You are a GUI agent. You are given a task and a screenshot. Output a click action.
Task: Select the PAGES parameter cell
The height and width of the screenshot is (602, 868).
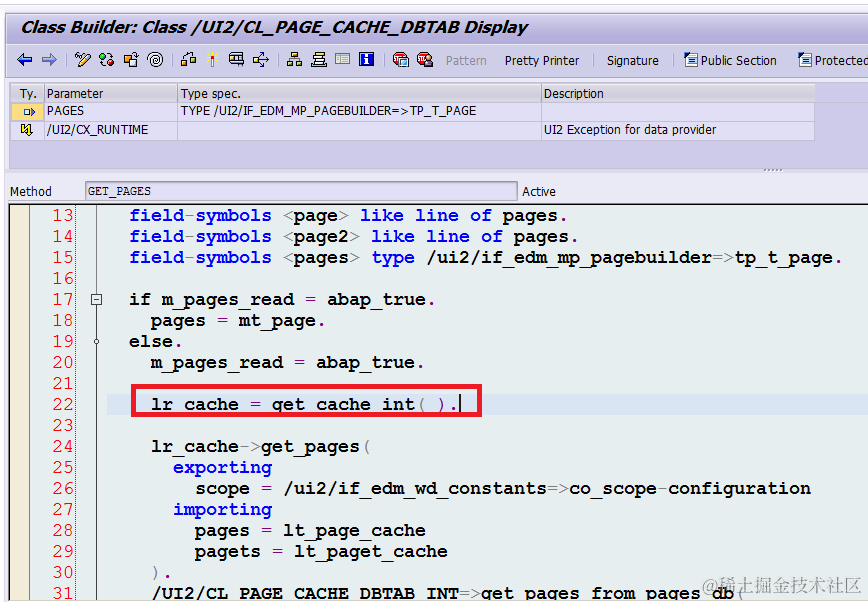(111, 111)
